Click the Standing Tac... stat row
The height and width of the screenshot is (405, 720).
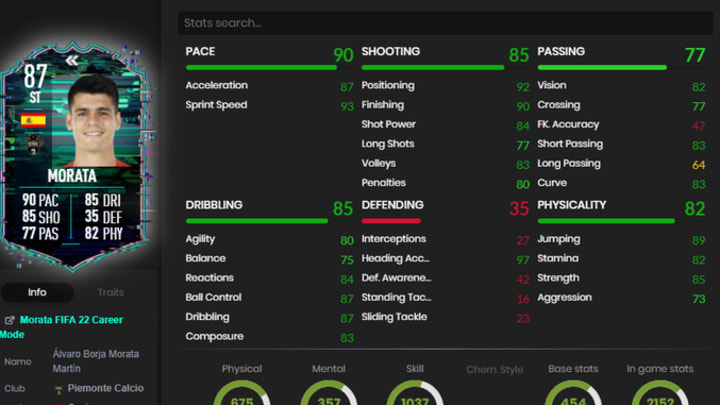pos(445,298)
